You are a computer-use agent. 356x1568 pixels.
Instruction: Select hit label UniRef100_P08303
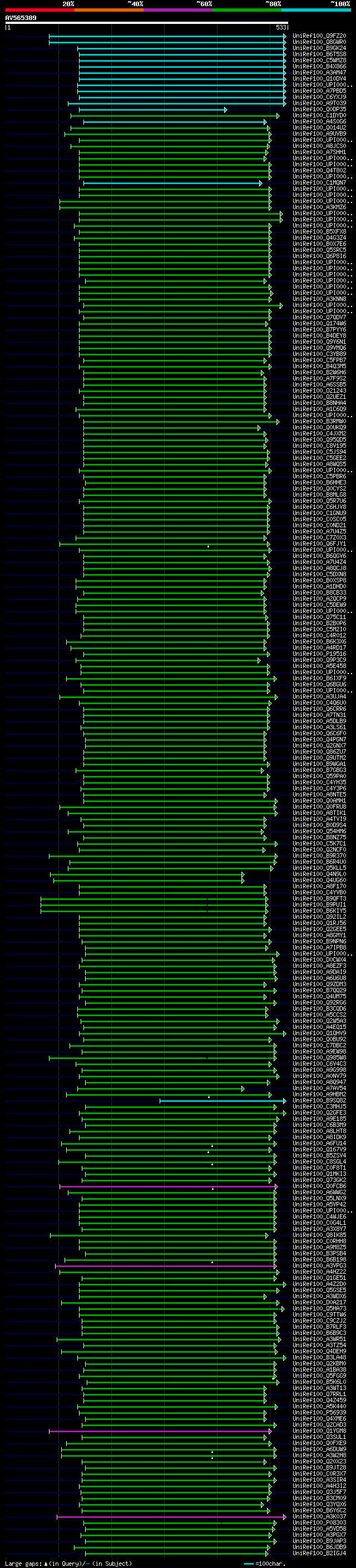click(x=319, y=1522)
